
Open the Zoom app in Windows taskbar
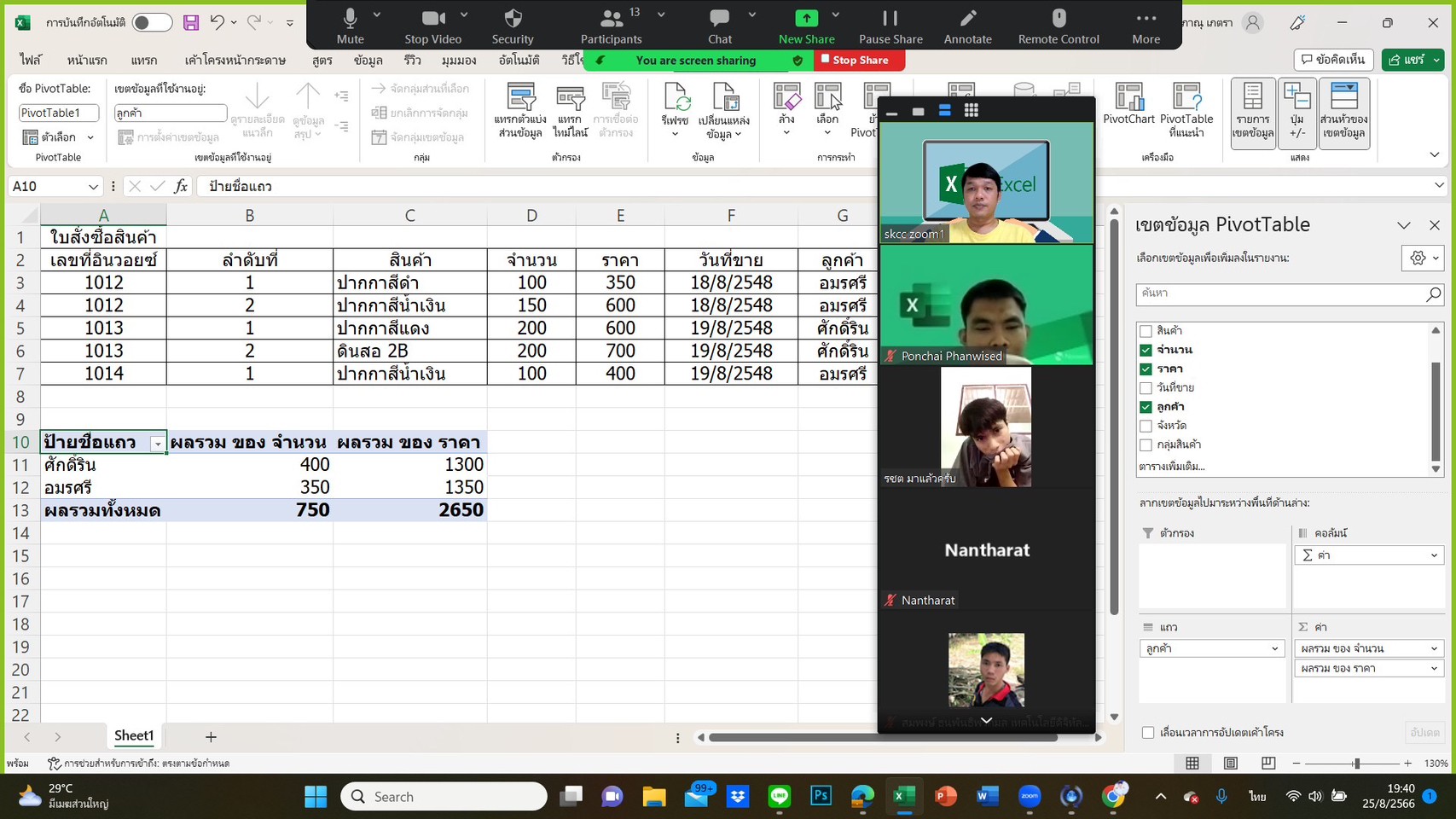tap(1030, 797)
